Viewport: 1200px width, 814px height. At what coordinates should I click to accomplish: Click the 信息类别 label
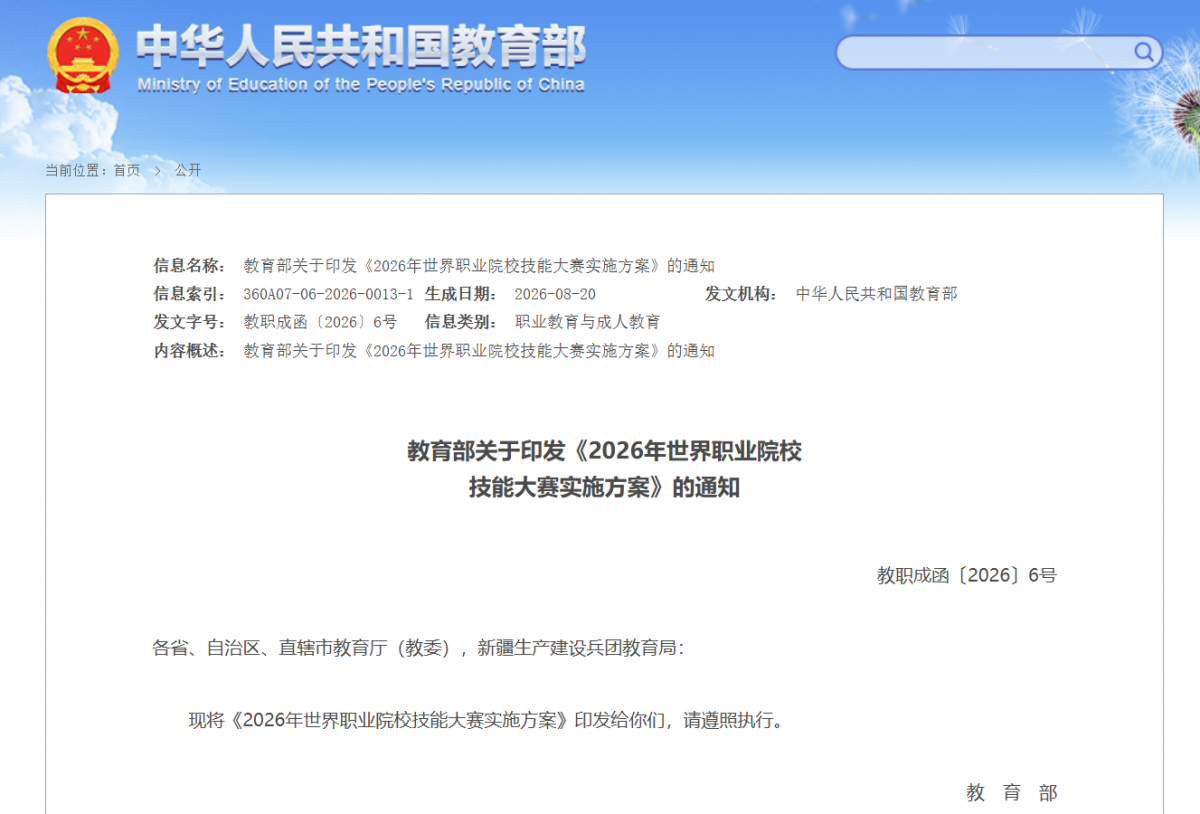[x=461, y=322]
